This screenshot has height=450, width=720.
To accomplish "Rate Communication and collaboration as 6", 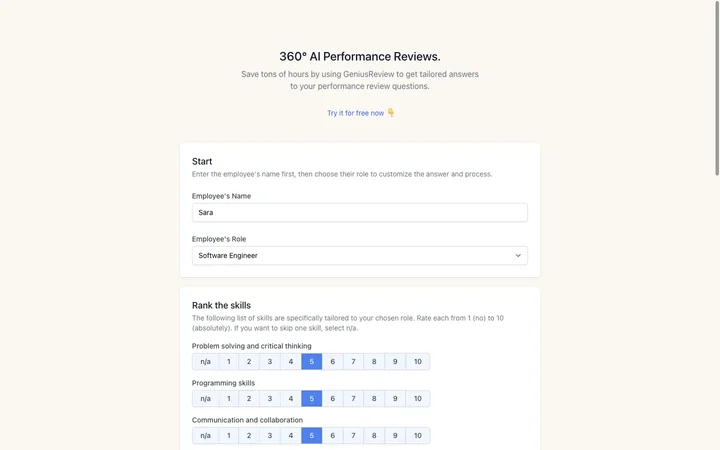I will tap(332, 435).
